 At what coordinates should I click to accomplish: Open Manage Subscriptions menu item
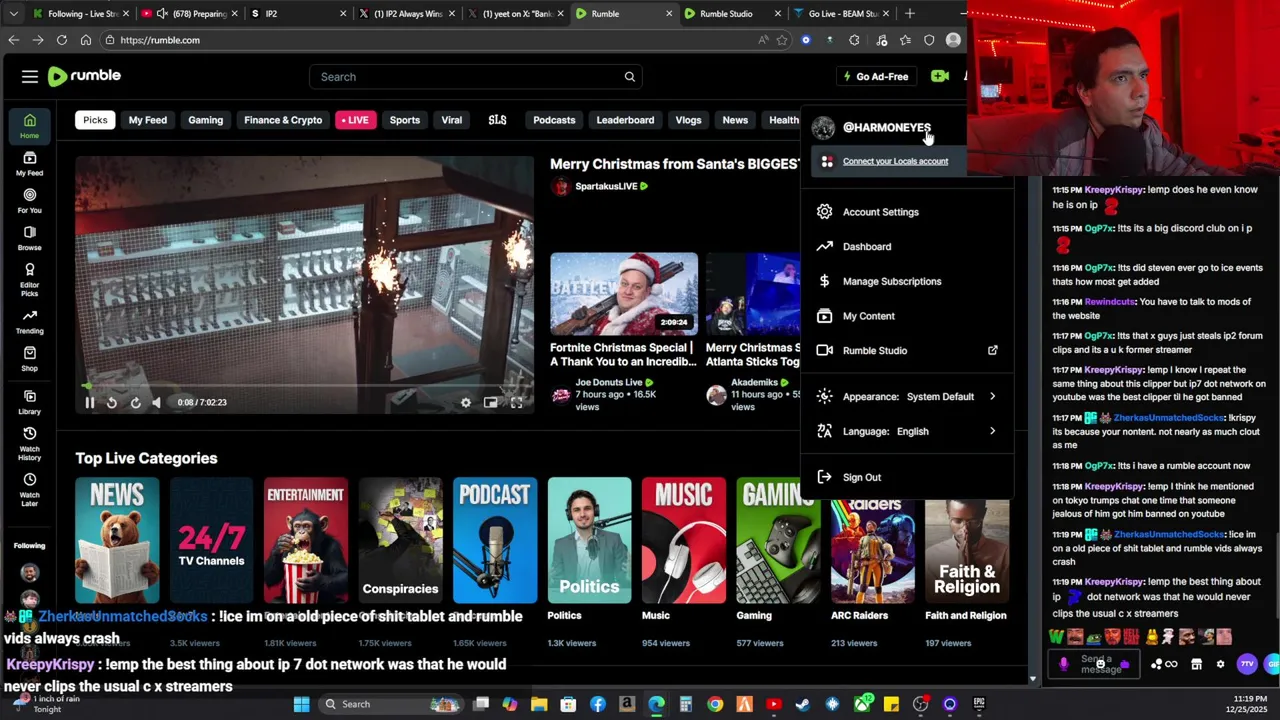click(x=908, y=281)
